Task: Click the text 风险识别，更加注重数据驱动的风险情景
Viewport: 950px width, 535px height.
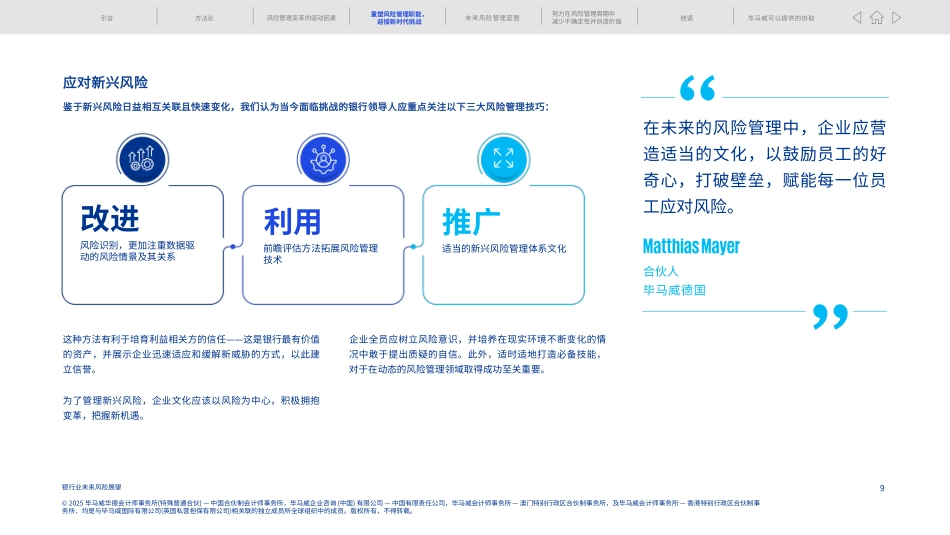Action: (138, 251)
